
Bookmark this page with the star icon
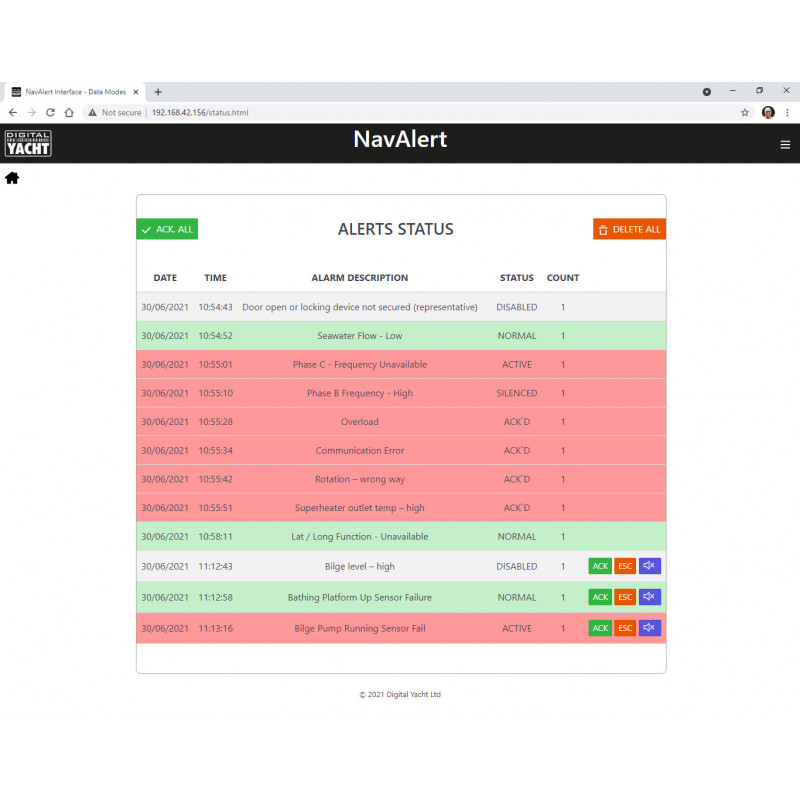point(745,113)
